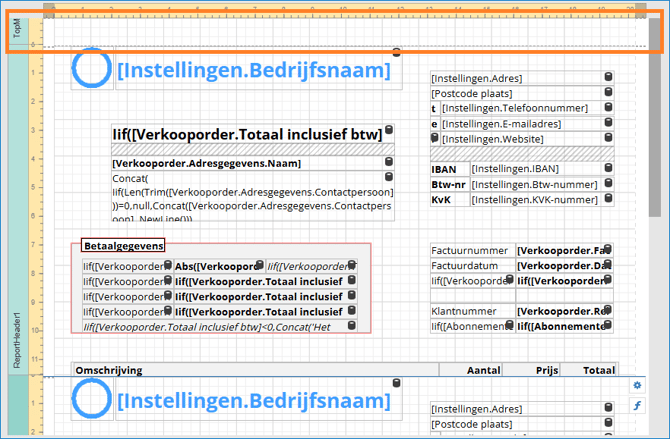Click database icon beside Instellingen.Website field
Viewport: 670px width, 439px height.
pos(608,138)
